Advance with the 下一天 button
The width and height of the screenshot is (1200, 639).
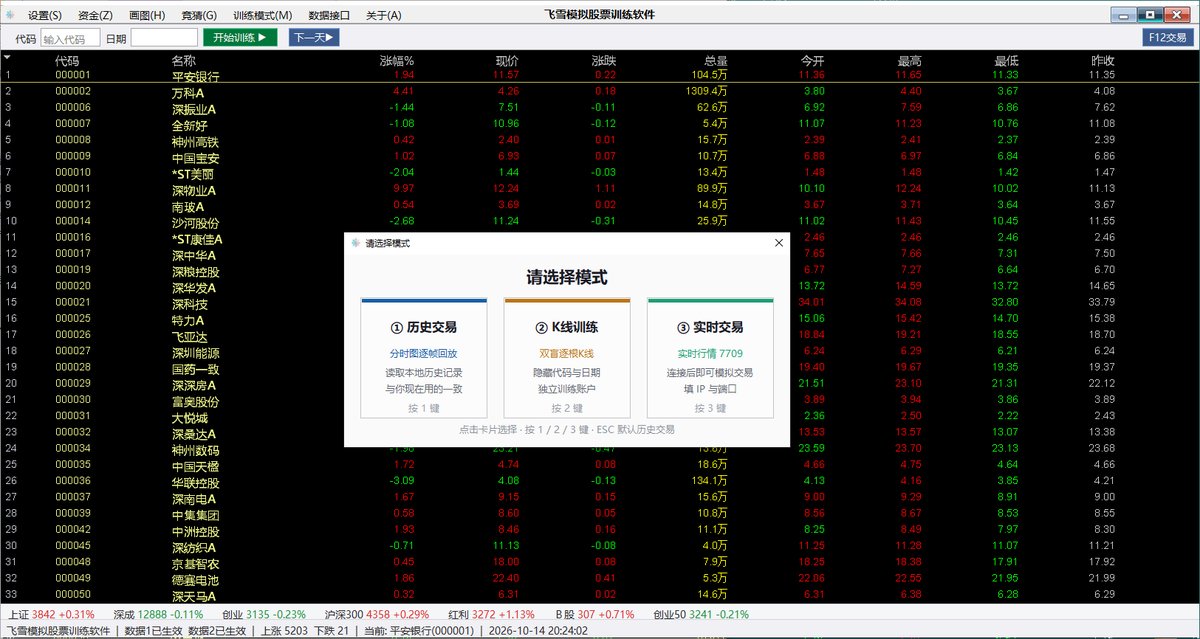(x=314, y=37)
